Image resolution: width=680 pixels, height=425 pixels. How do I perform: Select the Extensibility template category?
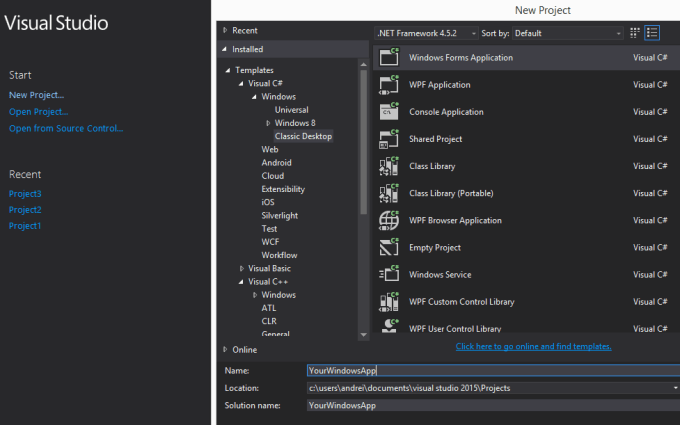coord(283,189)
